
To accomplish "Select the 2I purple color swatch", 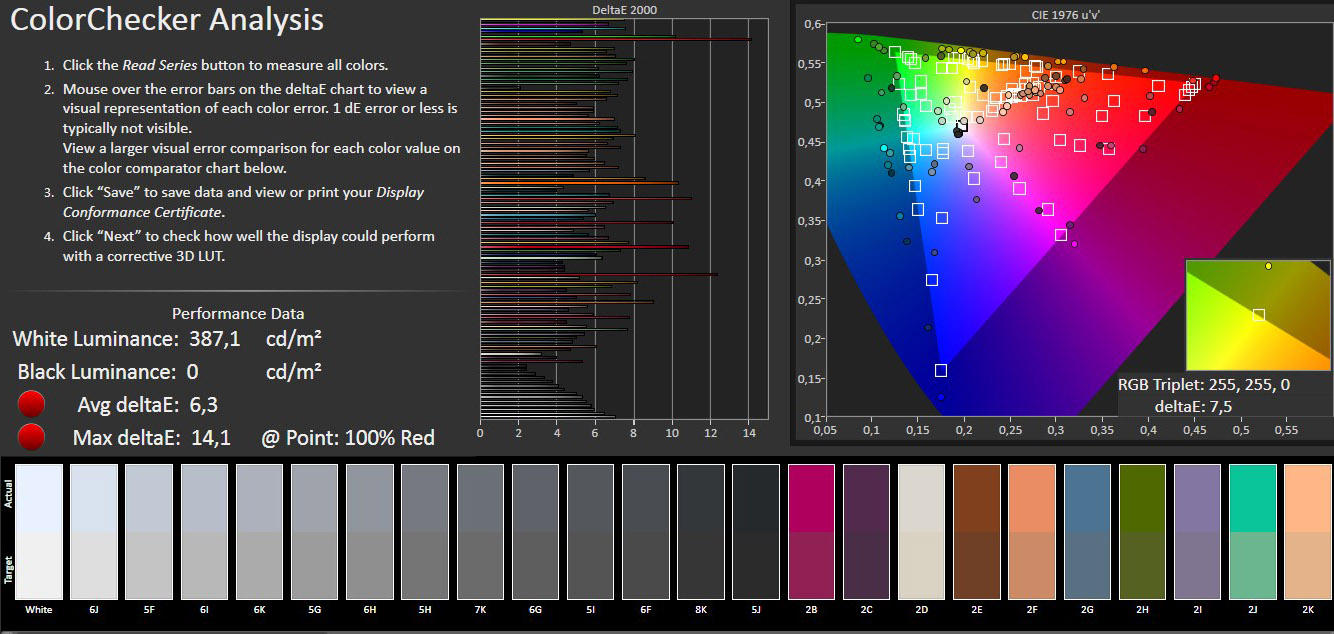I will click(1198, 531).
